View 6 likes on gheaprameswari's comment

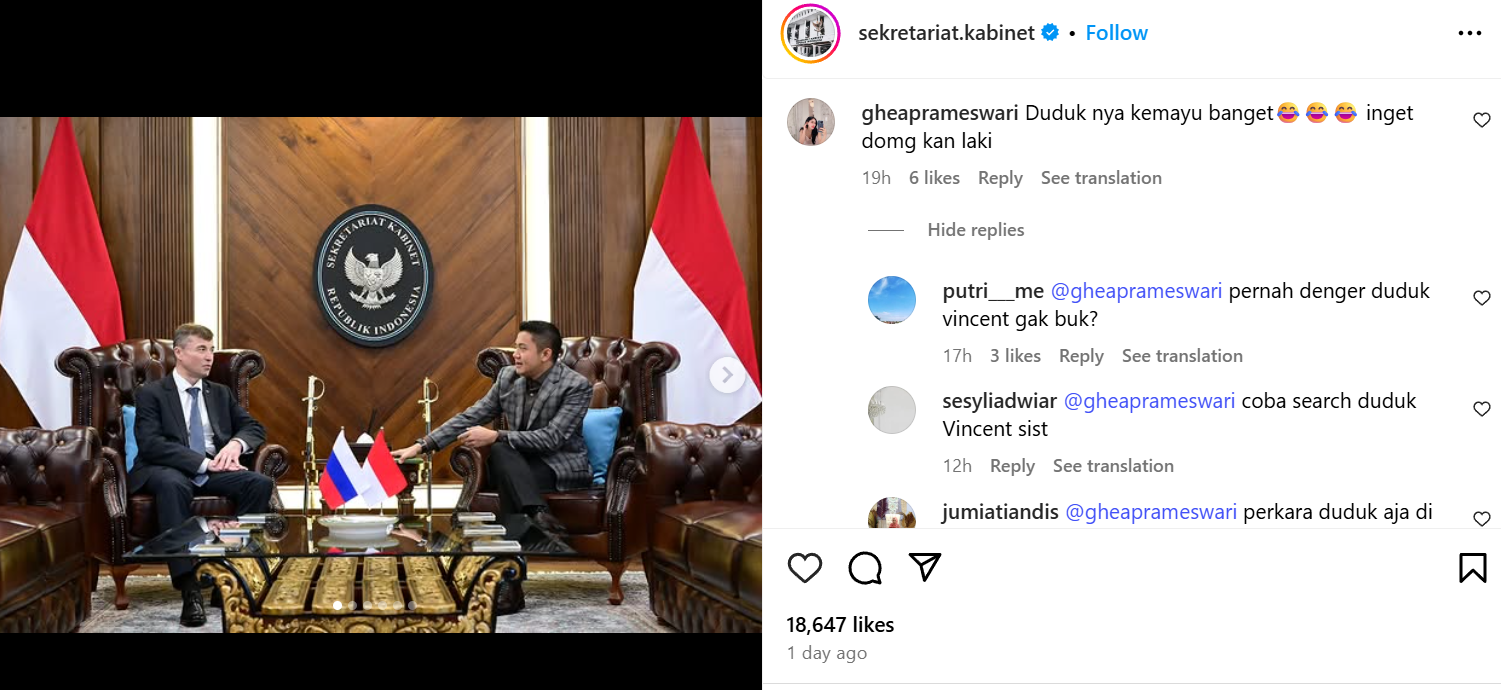coord(934,178)
